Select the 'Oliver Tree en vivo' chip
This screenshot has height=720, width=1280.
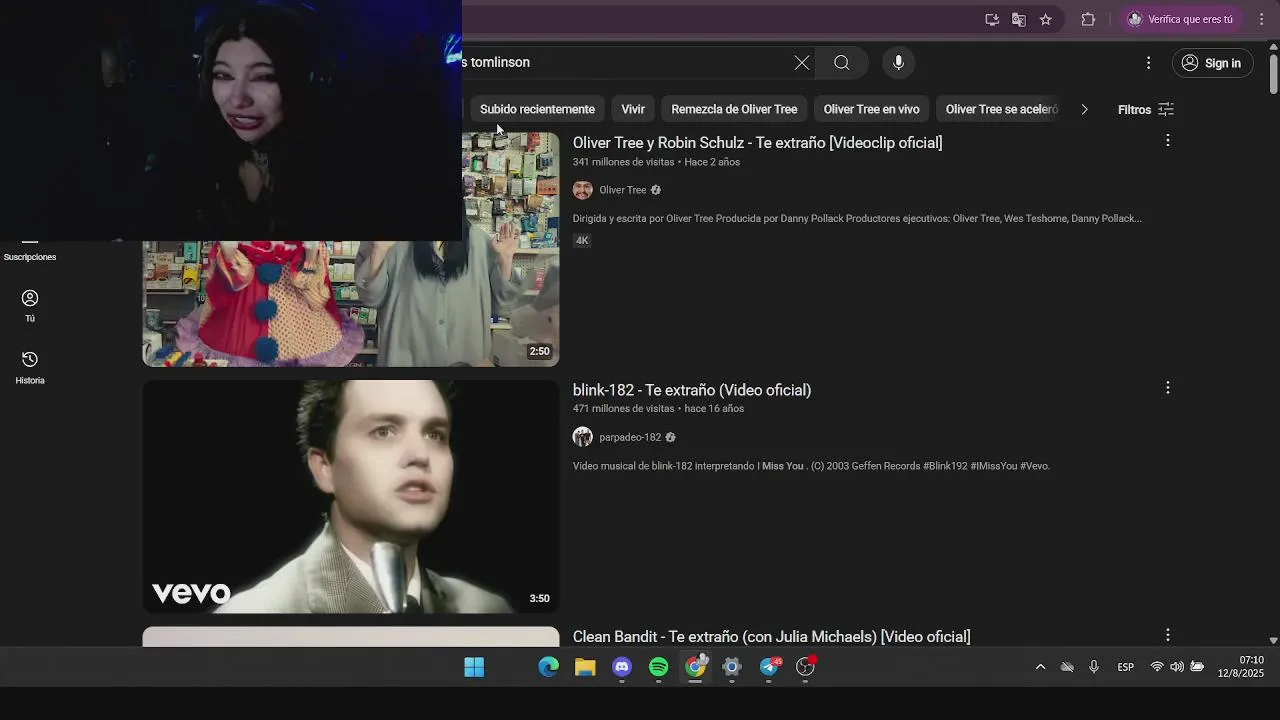[x=871, y=109]
